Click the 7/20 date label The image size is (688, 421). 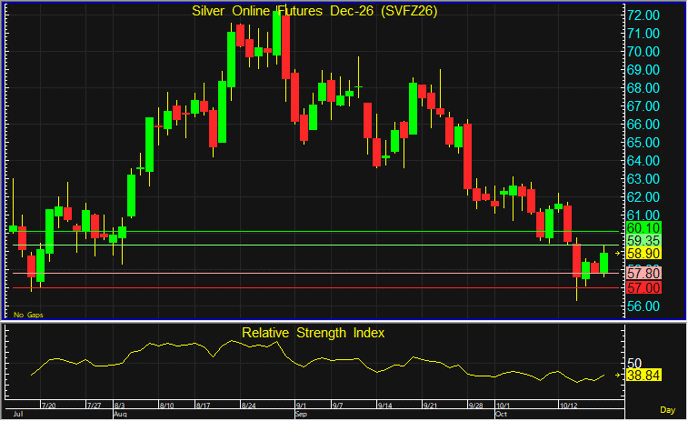[x=49, y=405]
